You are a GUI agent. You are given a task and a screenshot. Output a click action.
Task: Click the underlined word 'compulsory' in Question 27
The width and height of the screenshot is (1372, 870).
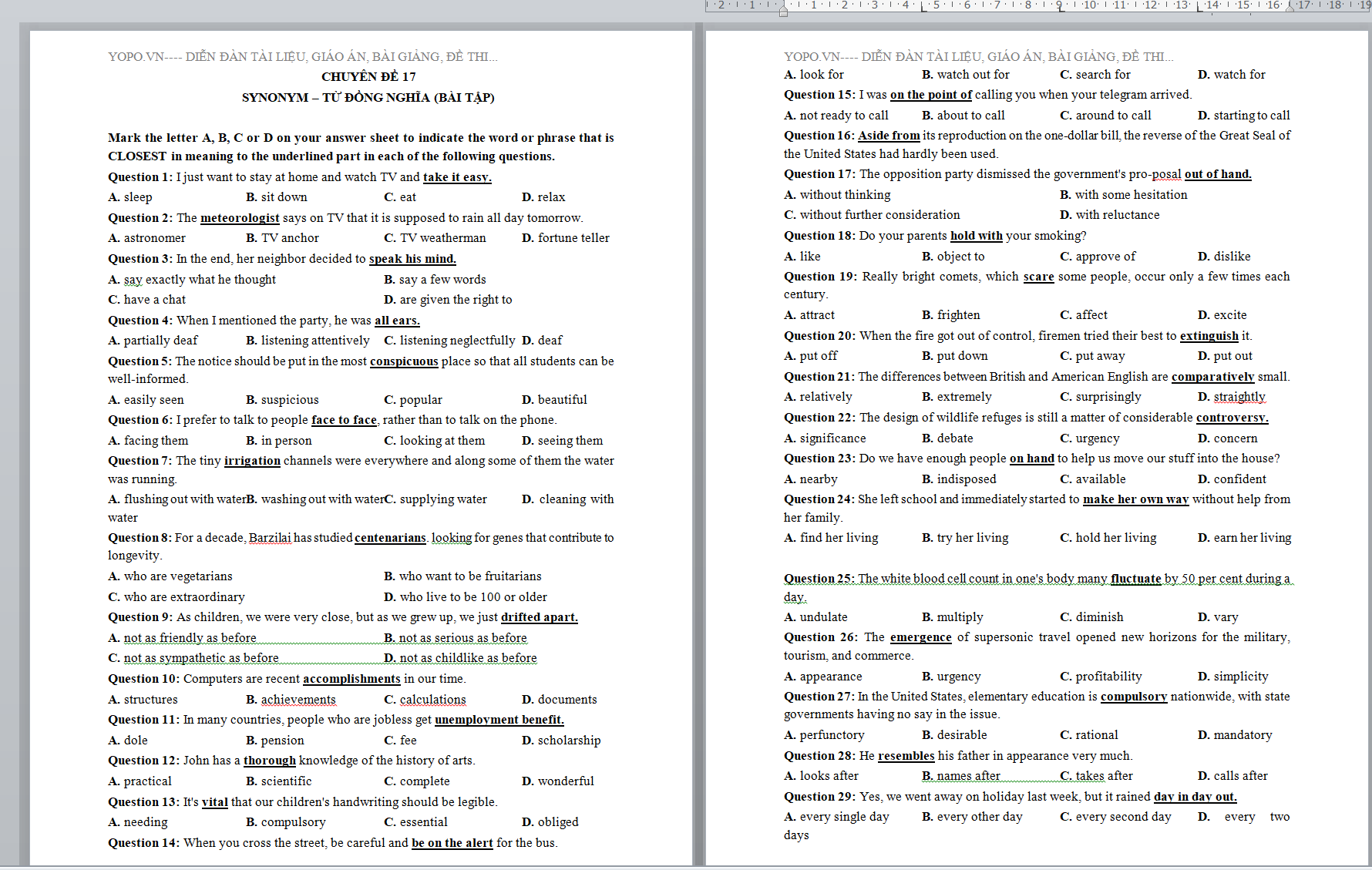point(1134,697)
